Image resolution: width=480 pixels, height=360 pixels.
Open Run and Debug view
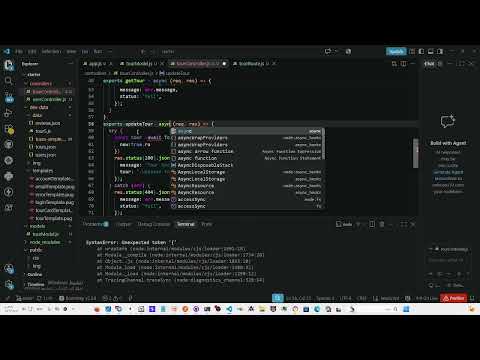[x=9, y=113]
